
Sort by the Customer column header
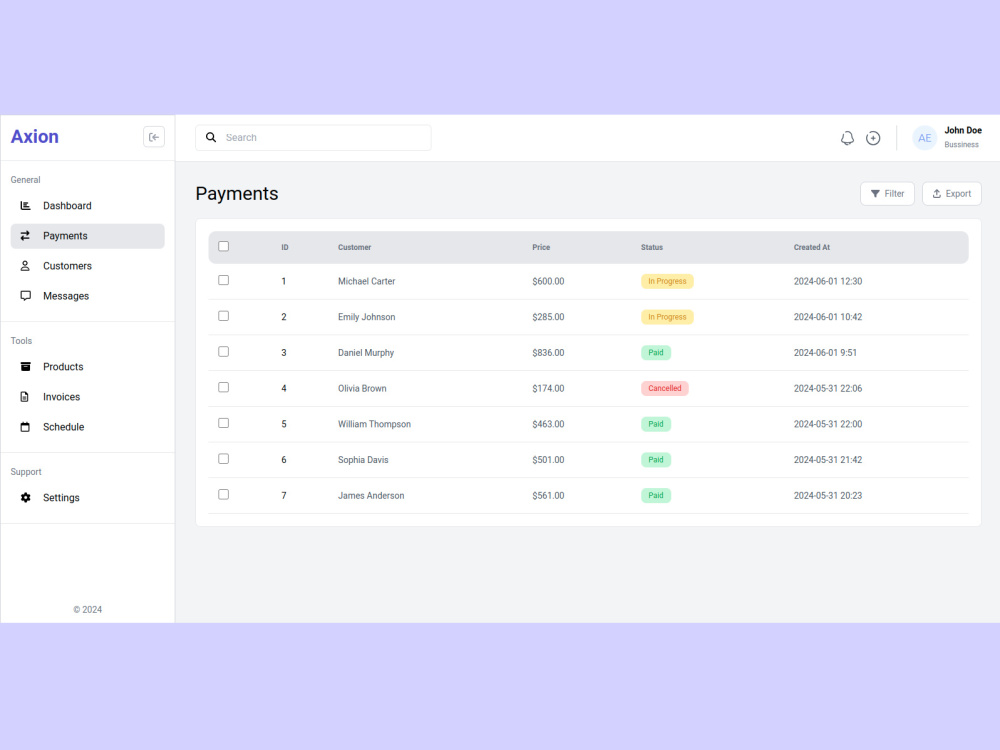coord(355,247)
